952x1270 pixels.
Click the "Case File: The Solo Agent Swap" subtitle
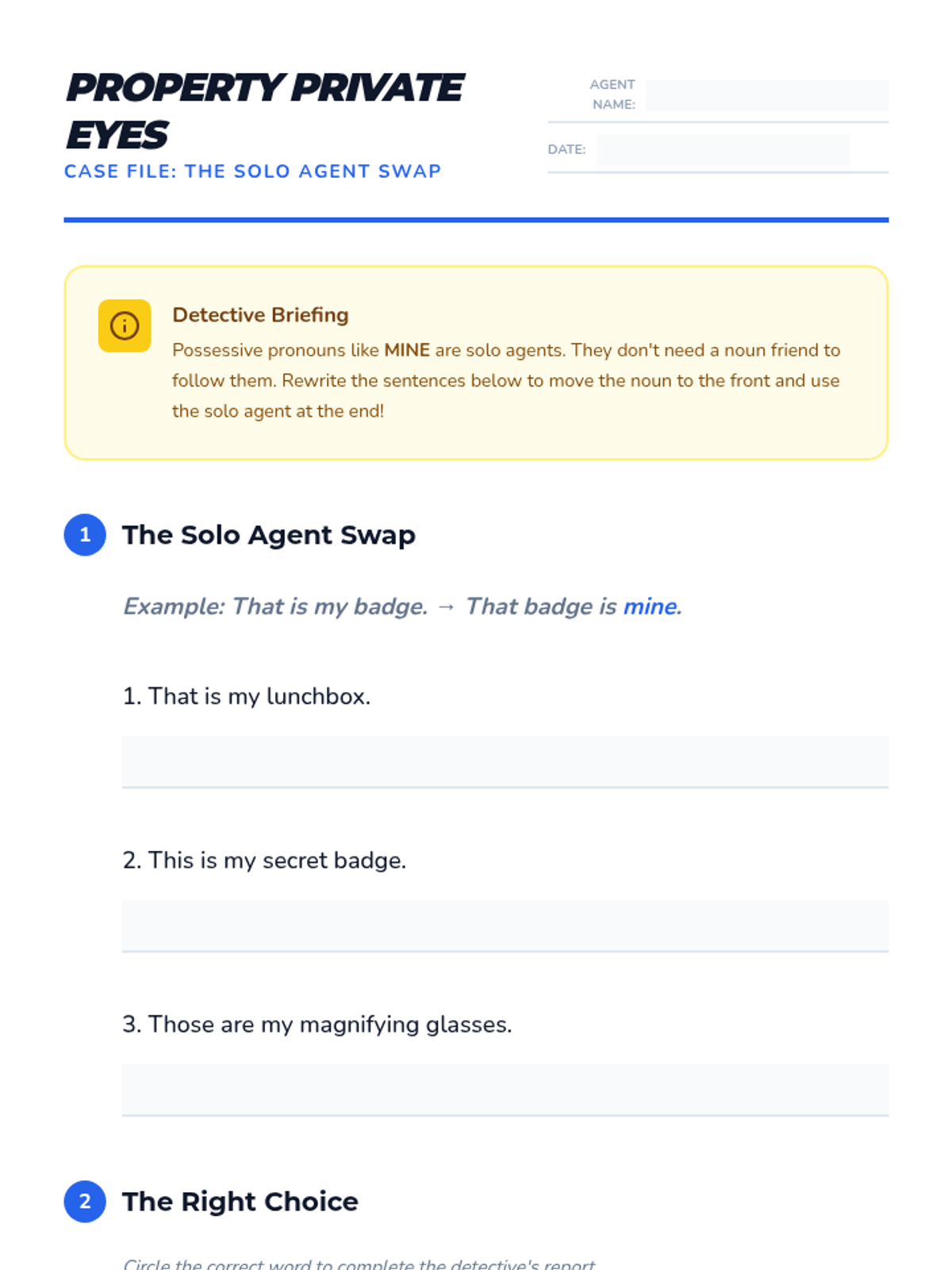252,171
